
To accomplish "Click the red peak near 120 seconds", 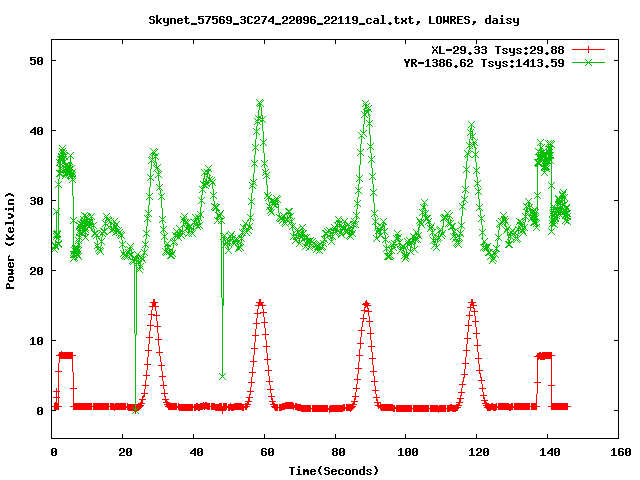I will point(472,303).
